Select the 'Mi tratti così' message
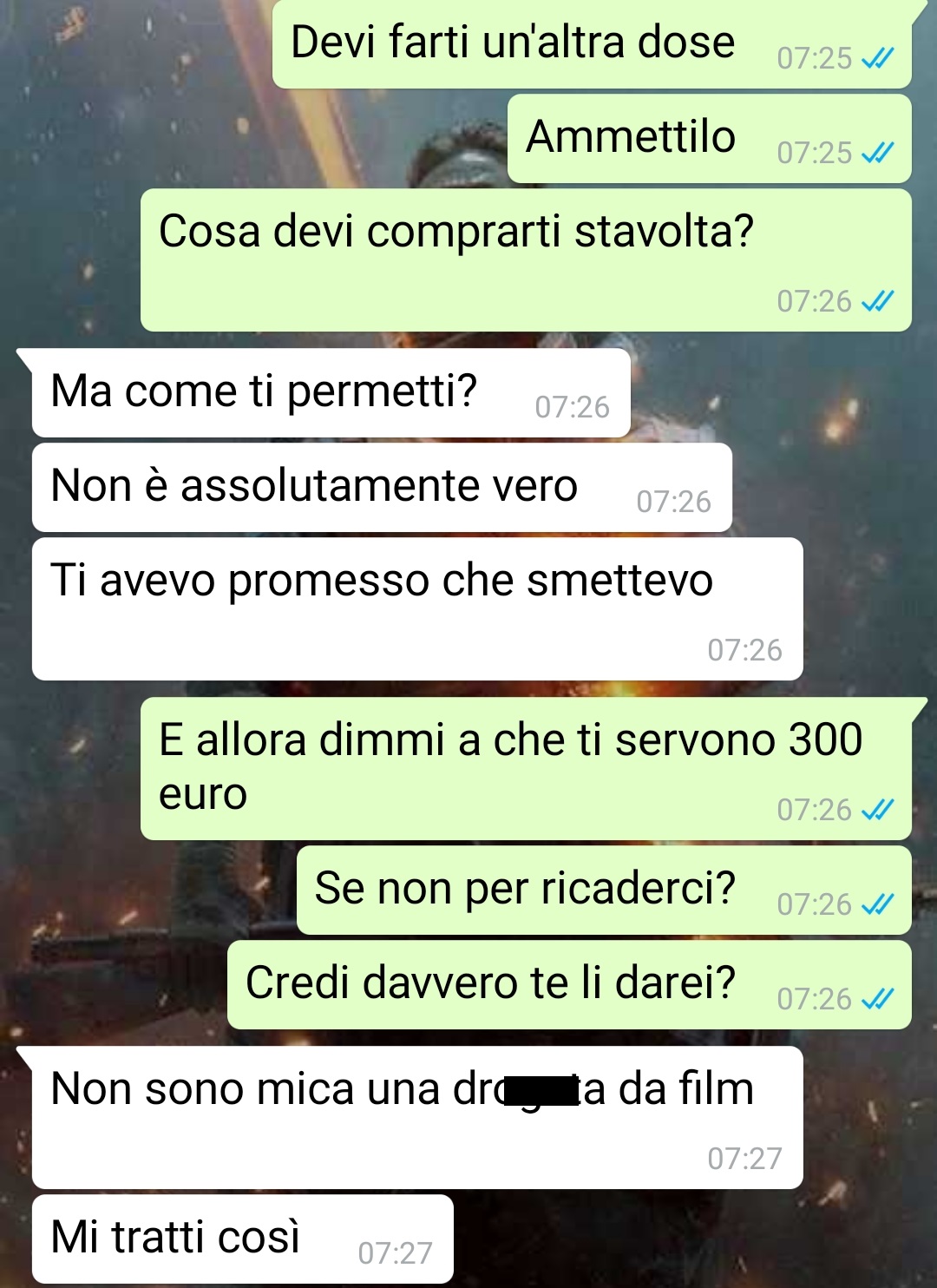Screen dimensions: 937x1288 tap(242, 1239)
